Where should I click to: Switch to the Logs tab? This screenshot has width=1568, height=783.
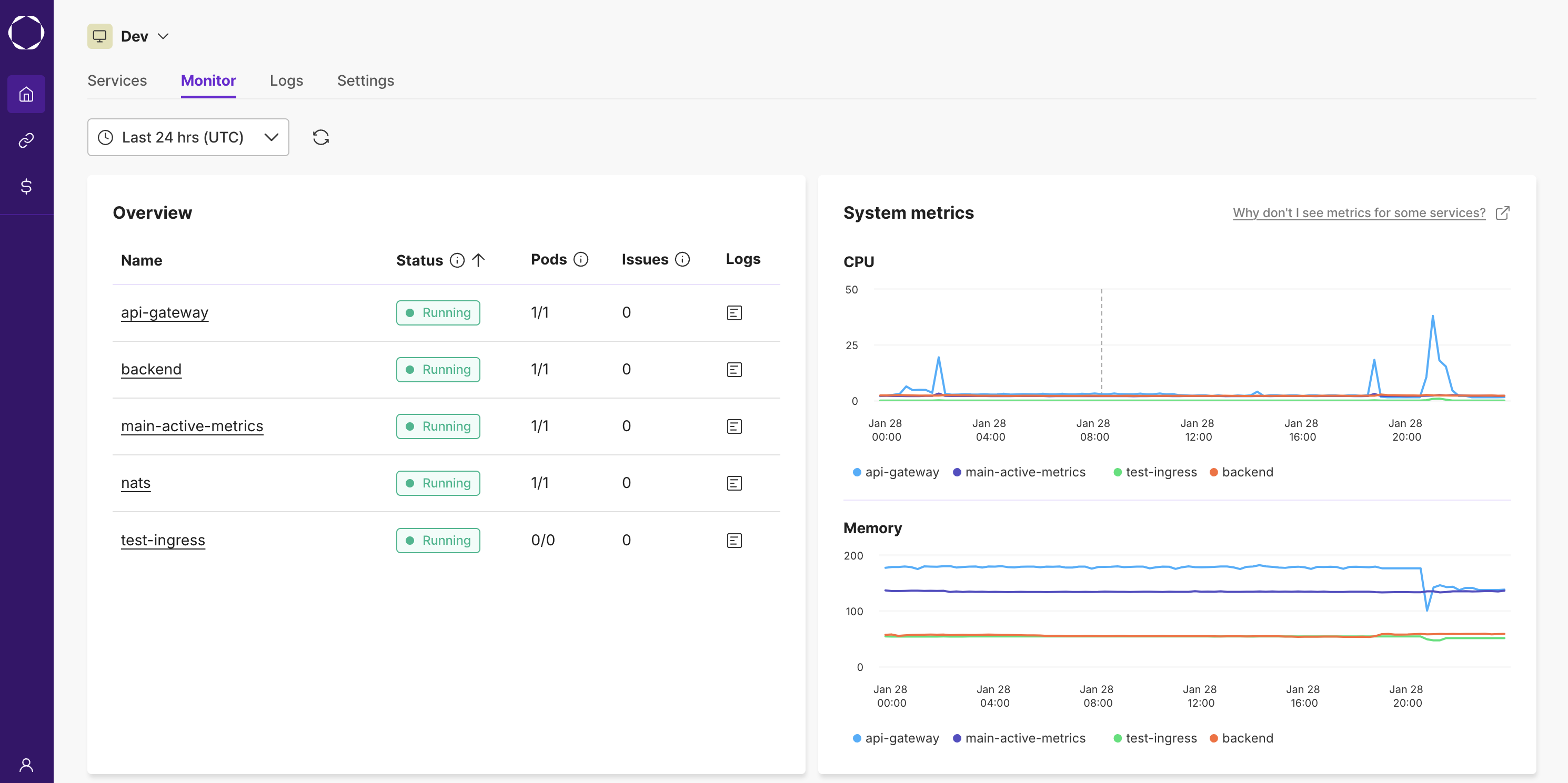tap(286, 80)
